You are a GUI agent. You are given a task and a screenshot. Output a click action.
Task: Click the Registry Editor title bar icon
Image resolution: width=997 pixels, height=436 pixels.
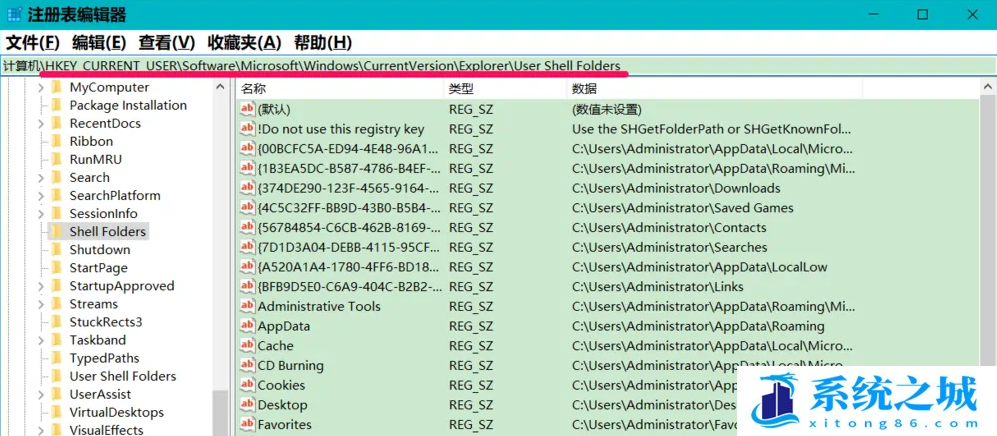(x=14, y=14)
